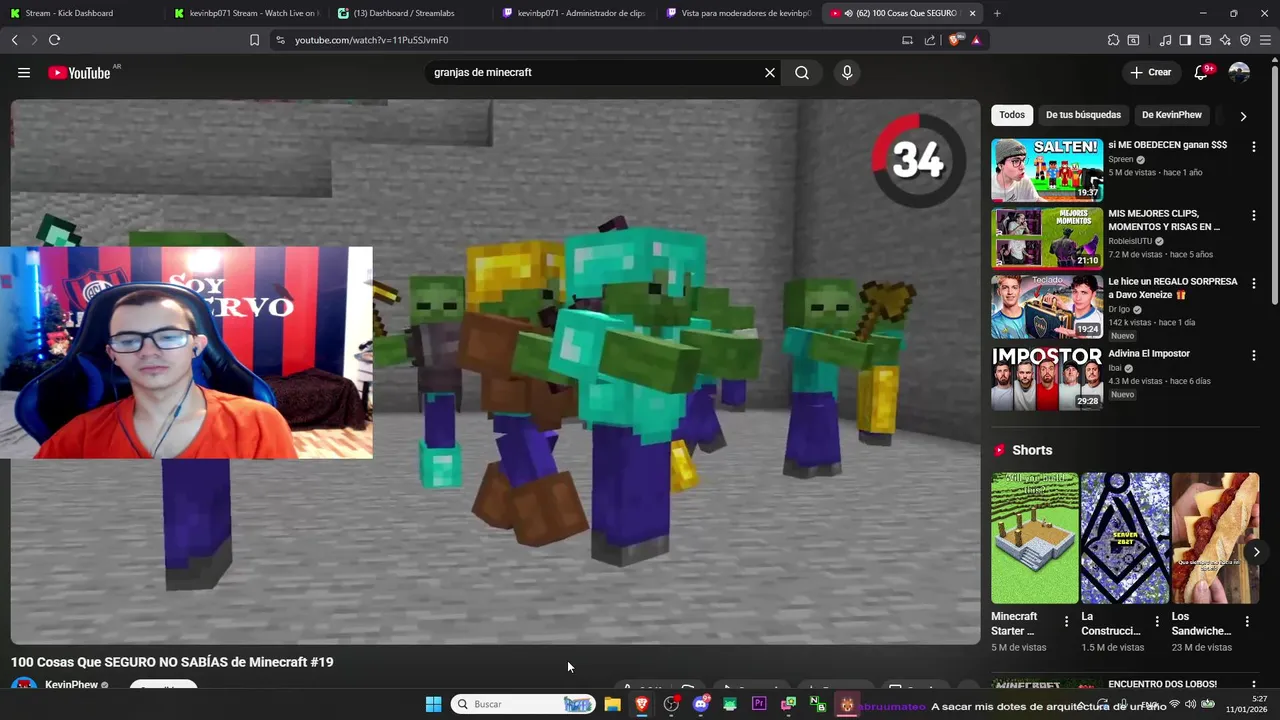This screenshot has width=1280, height=720.
Task: Open options for Adivina El Impostor video
Action: (x=1253, y=355)
